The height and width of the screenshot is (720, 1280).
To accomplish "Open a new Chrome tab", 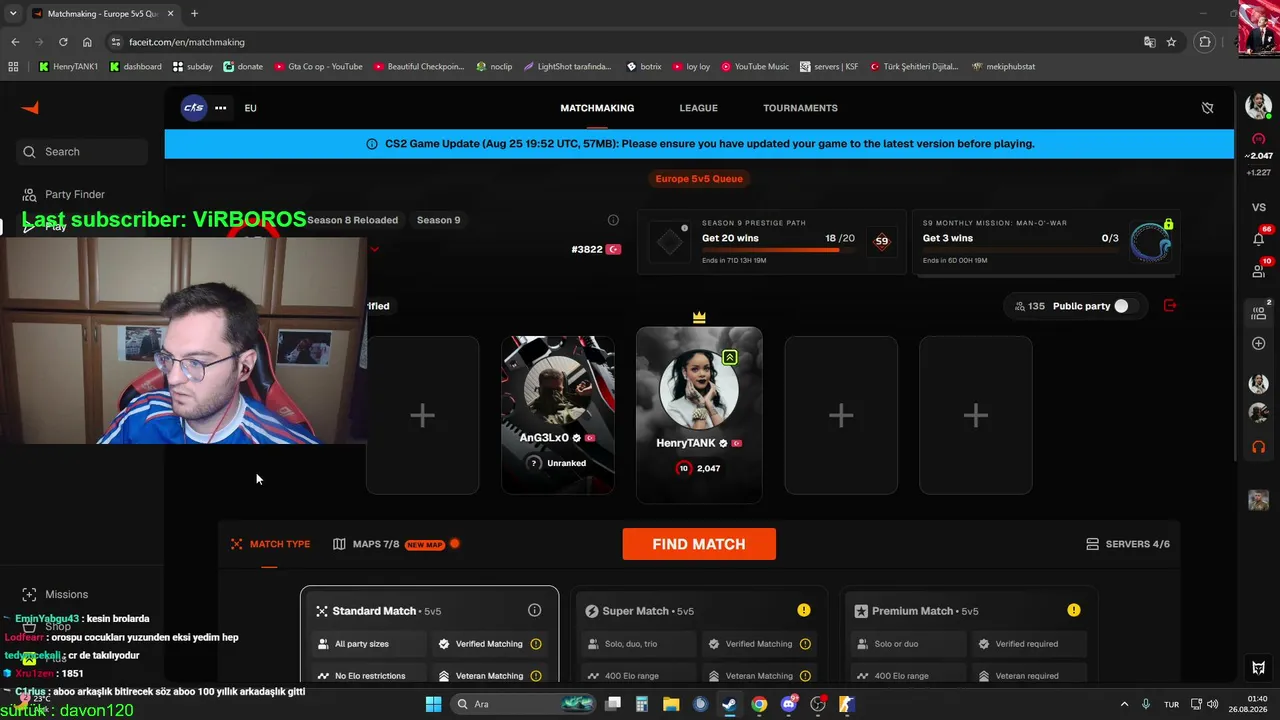I will click(194, 13).
